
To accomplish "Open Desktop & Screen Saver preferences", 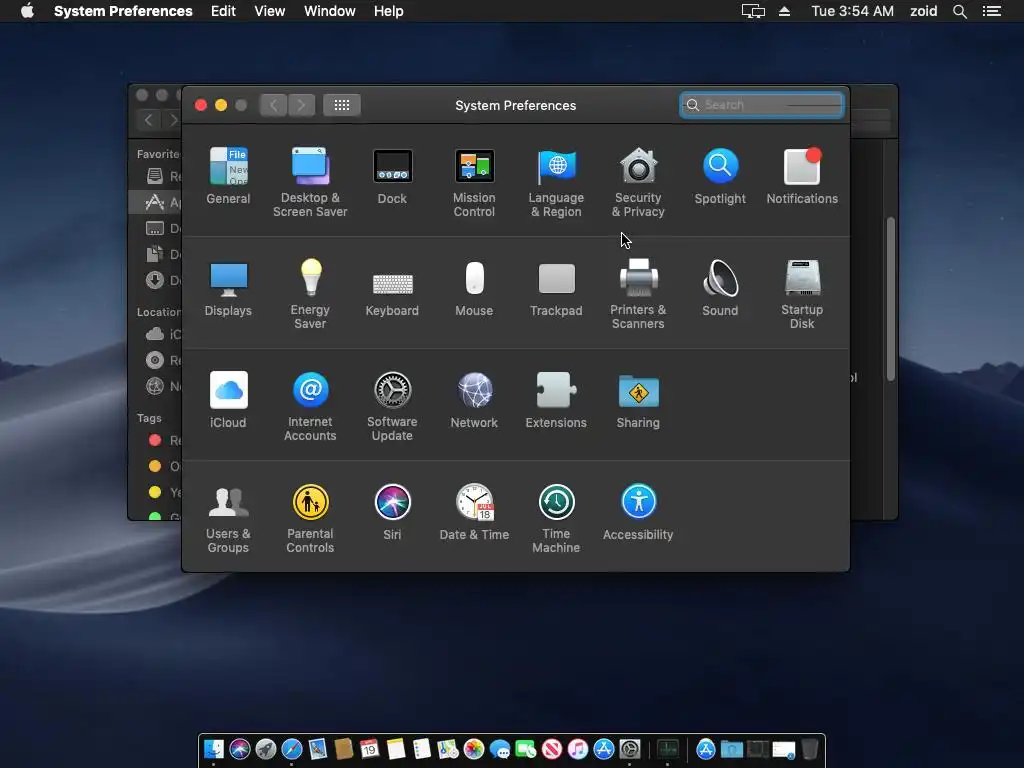I will coord(310,182).
